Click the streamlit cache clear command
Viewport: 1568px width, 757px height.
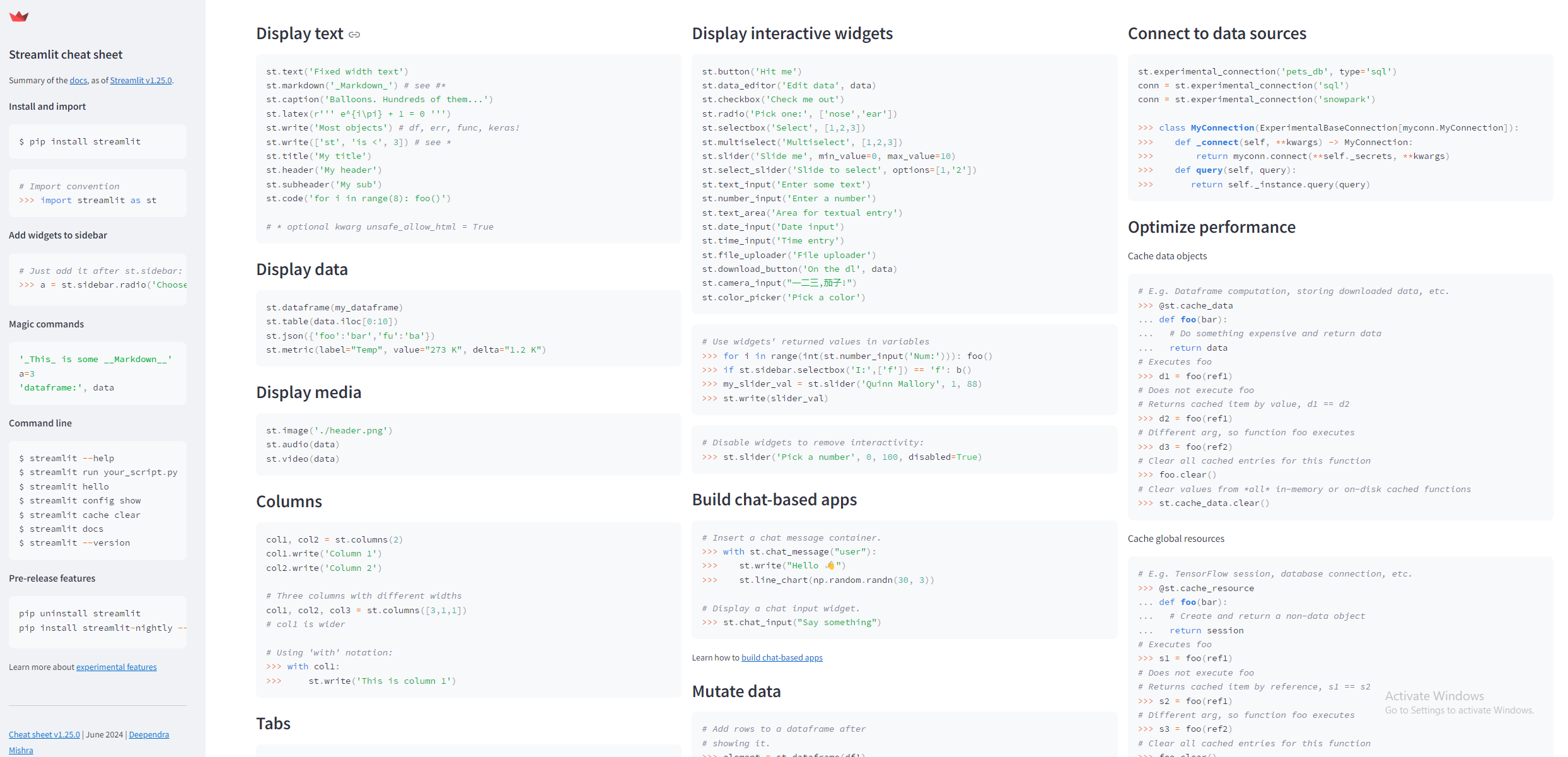click(80, 515)
